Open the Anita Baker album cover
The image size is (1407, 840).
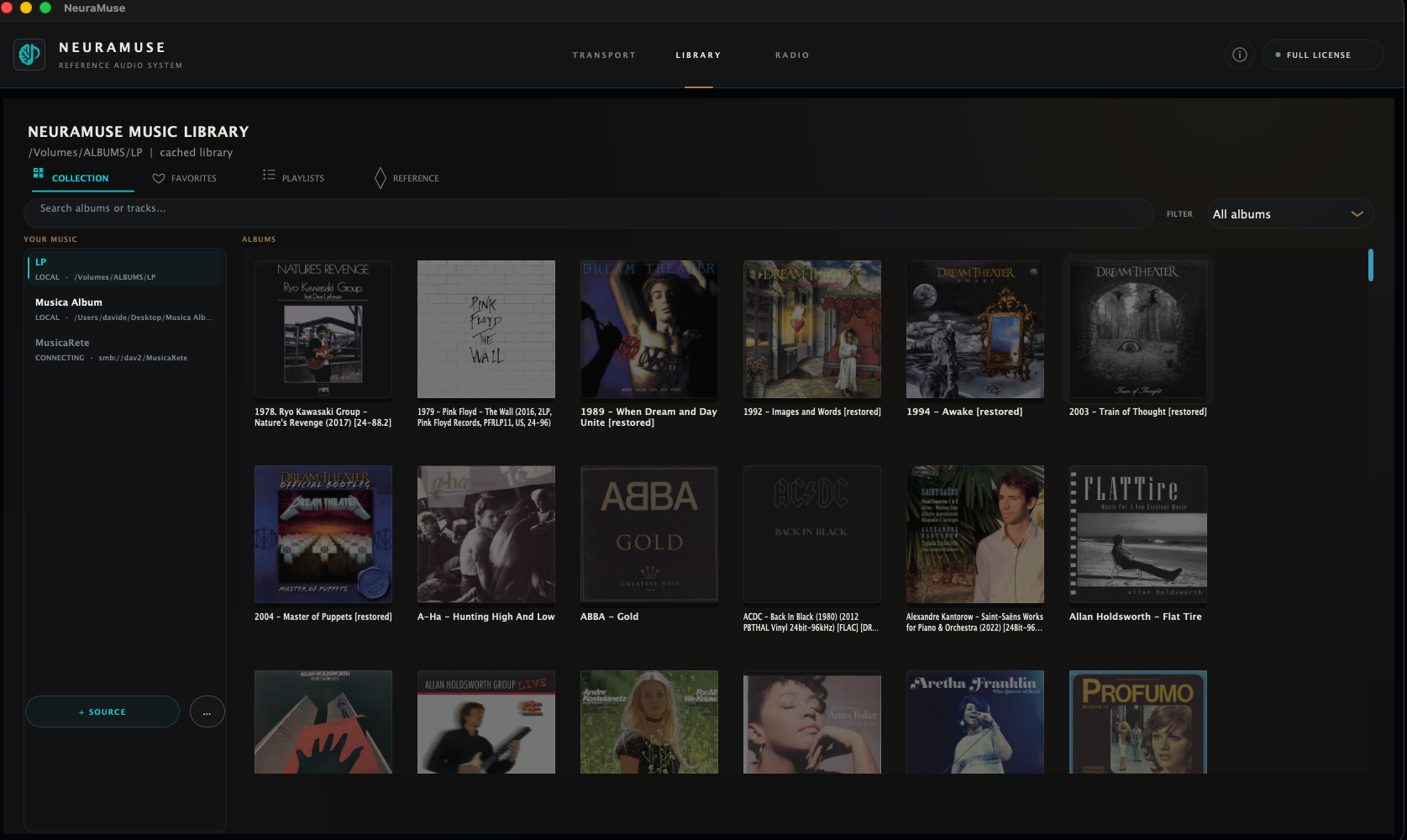pyautogui.click(x=812, y=722)
